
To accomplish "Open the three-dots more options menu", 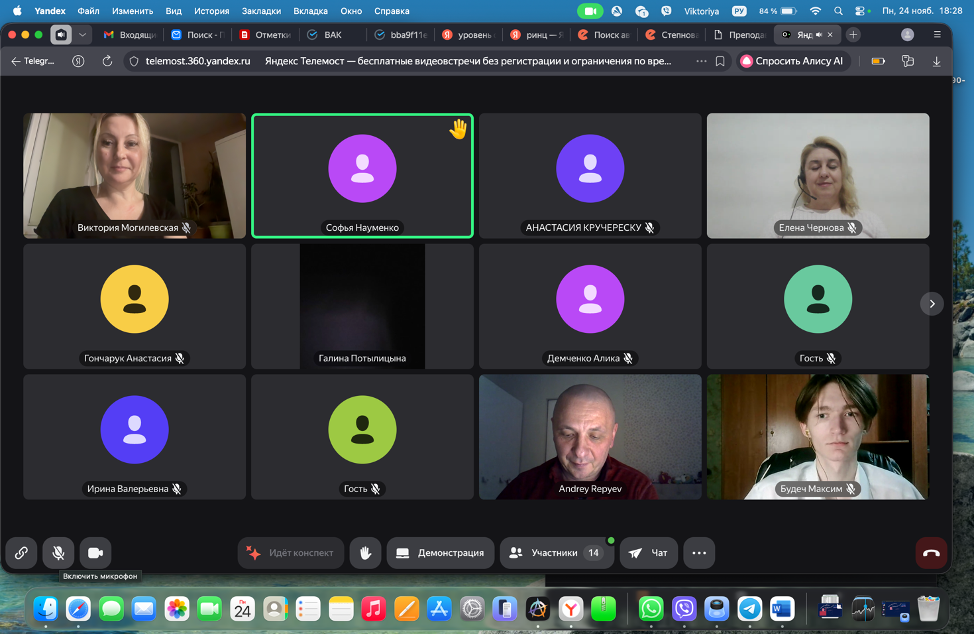I will coord(698,552).
